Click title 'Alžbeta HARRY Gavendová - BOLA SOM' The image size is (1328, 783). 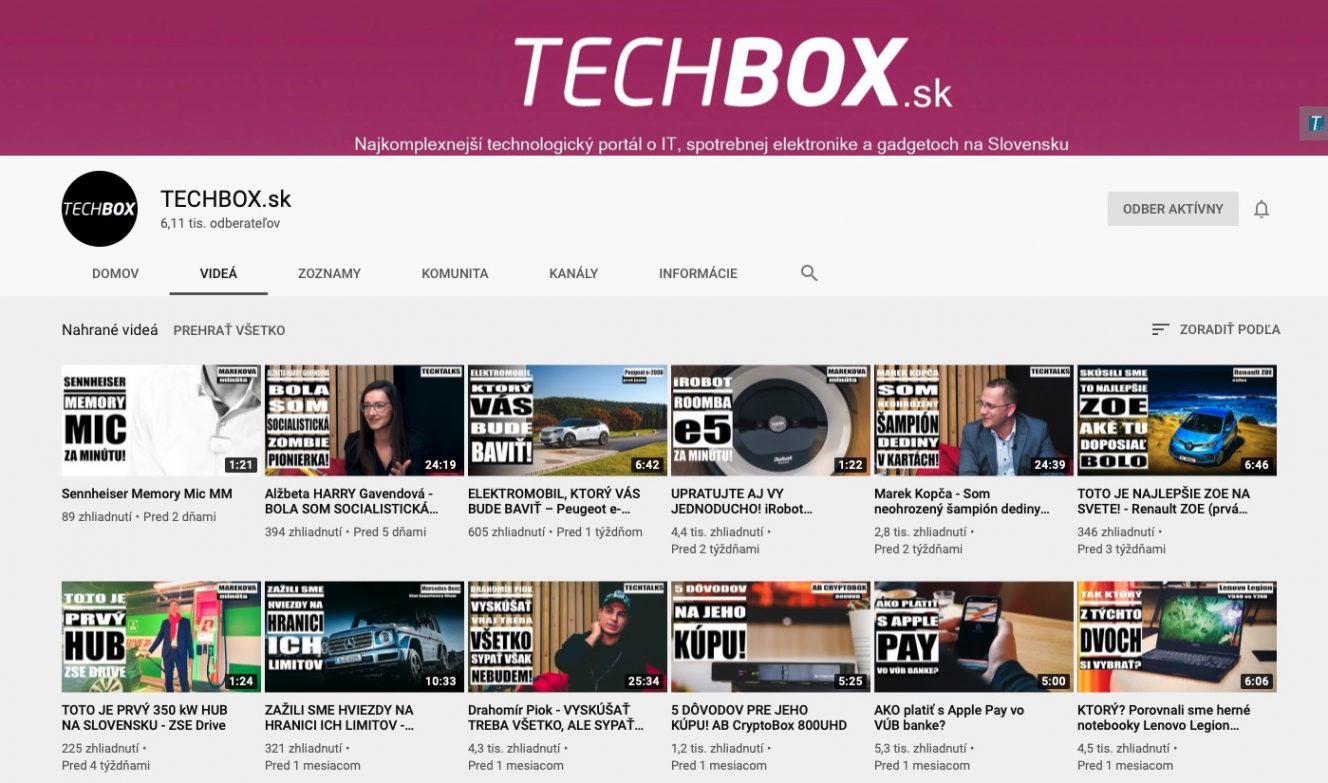[352, 501]
